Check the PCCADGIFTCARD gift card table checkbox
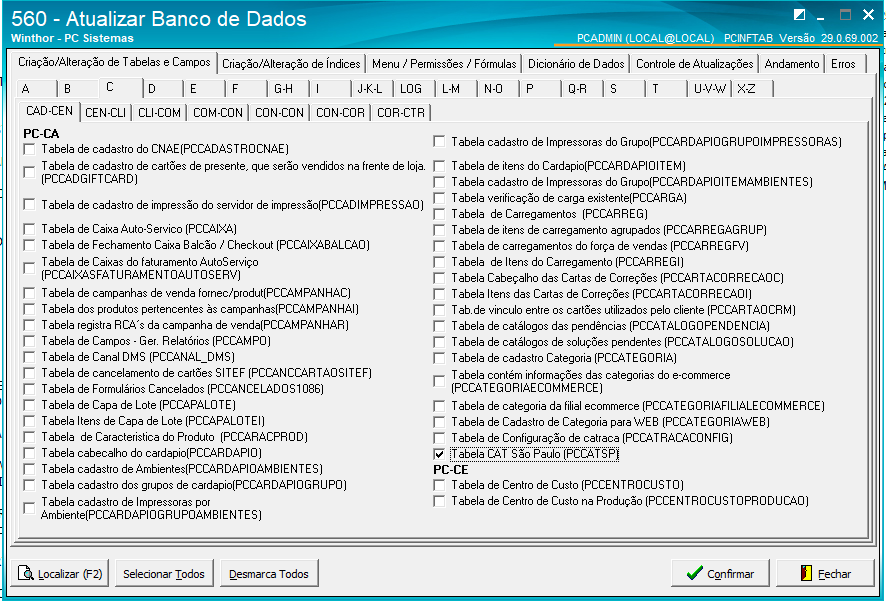 [29, 172]
